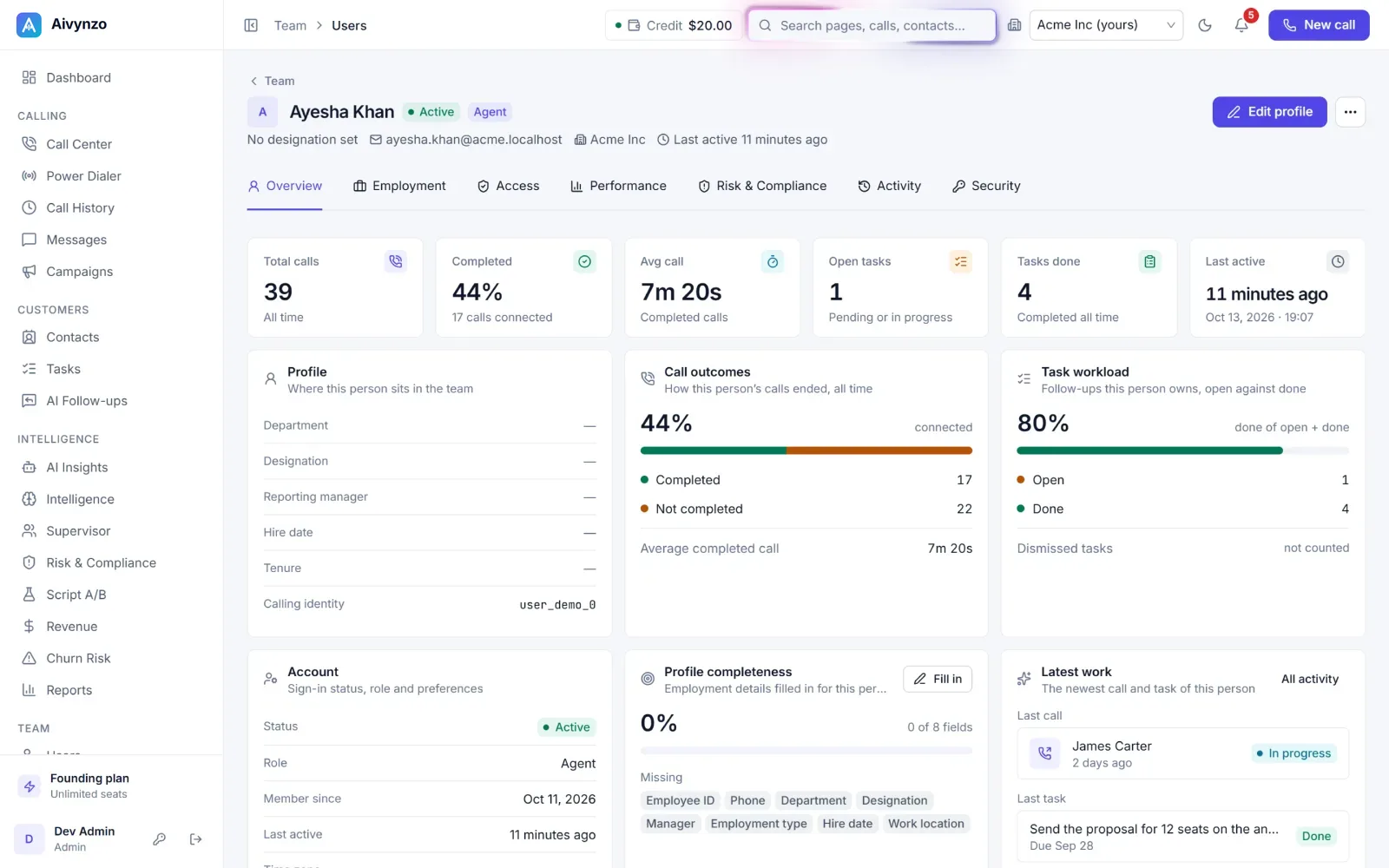1389x868 pixels.
Task: Open Founding plan unlimited seats
Action: (111, 786)
